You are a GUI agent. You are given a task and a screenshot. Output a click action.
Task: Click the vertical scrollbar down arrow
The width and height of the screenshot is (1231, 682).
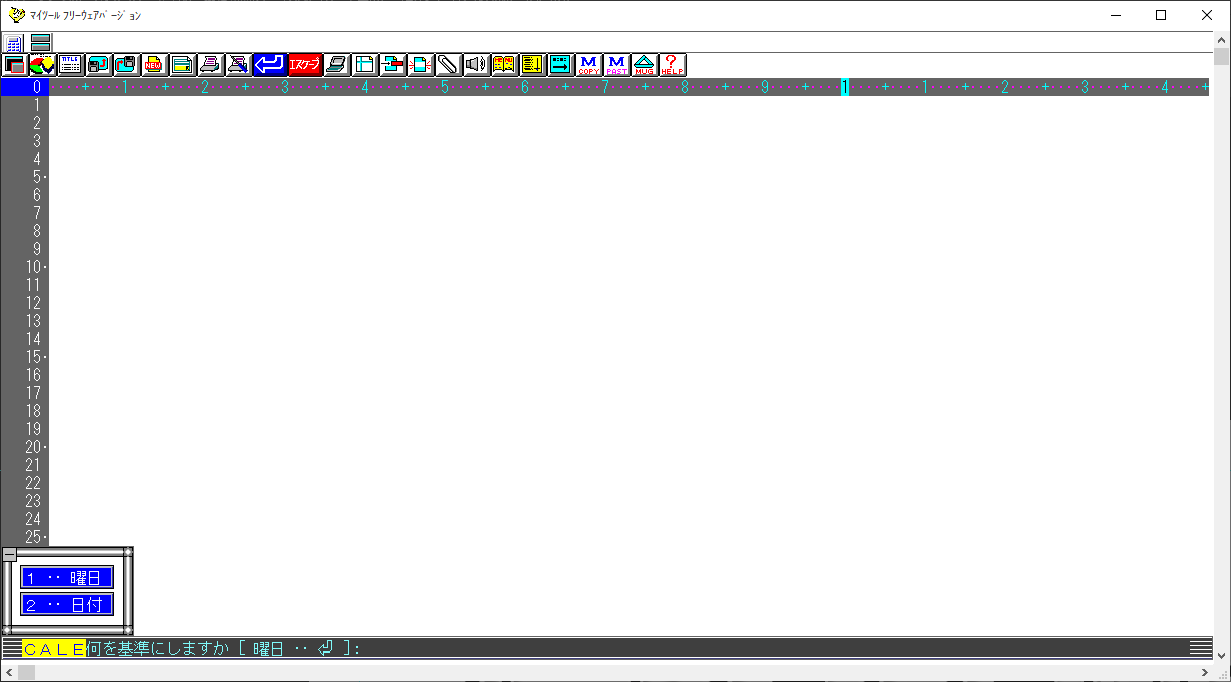pyautogui.click(x=1222, y=655)
